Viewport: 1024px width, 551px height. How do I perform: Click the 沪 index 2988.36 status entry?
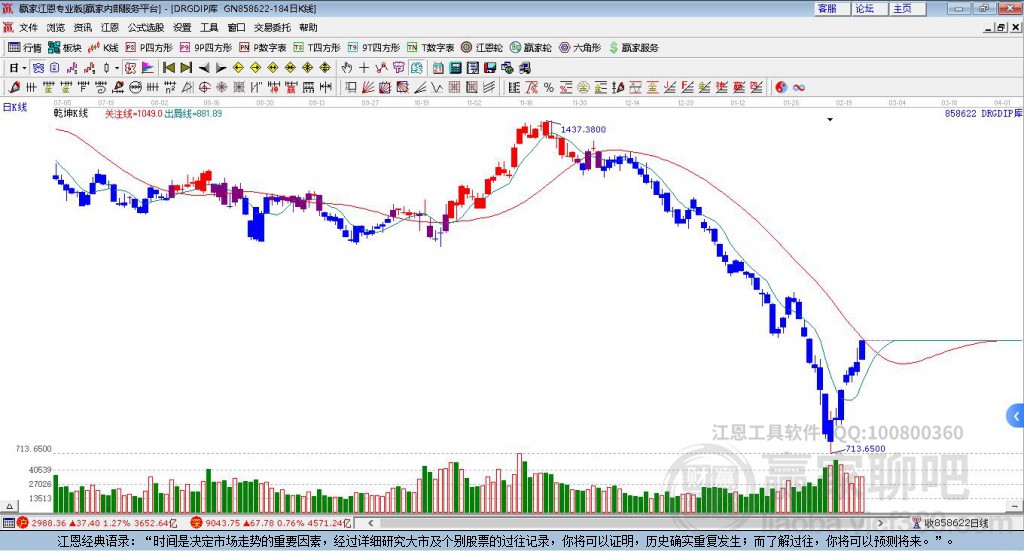[97, 523]
